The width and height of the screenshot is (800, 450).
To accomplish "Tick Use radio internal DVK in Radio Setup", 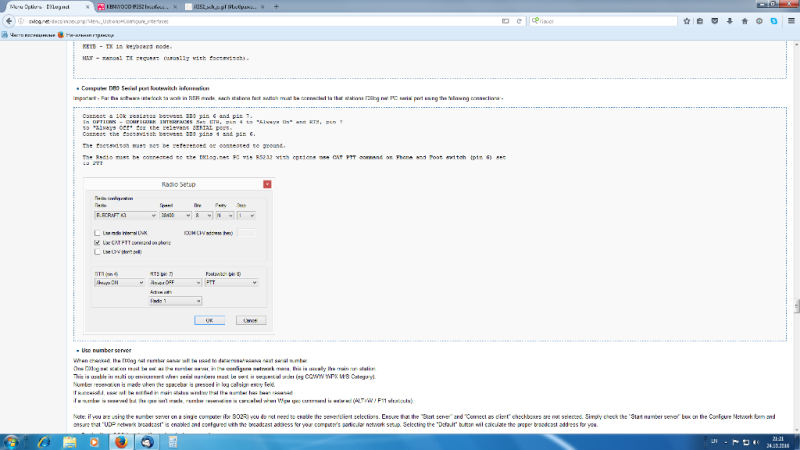I will pyautogui.click(x=97, y=233).
